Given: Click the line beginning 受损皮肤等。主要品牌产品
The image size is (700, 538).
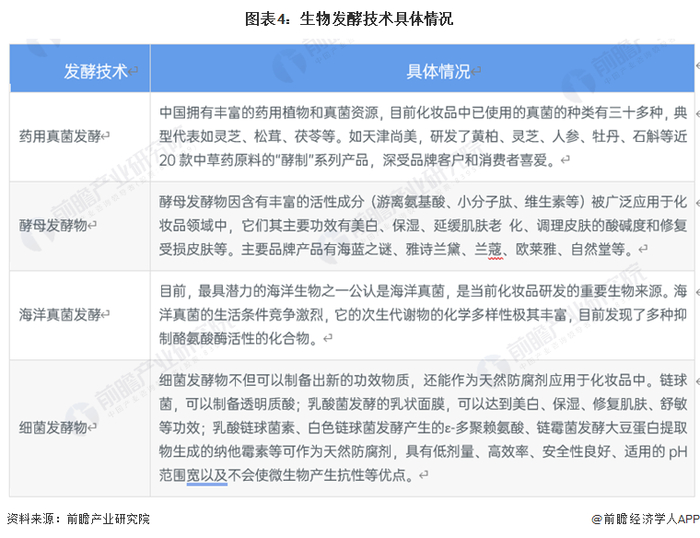Looking at the screenshot, I should click(x=396, y=249).
